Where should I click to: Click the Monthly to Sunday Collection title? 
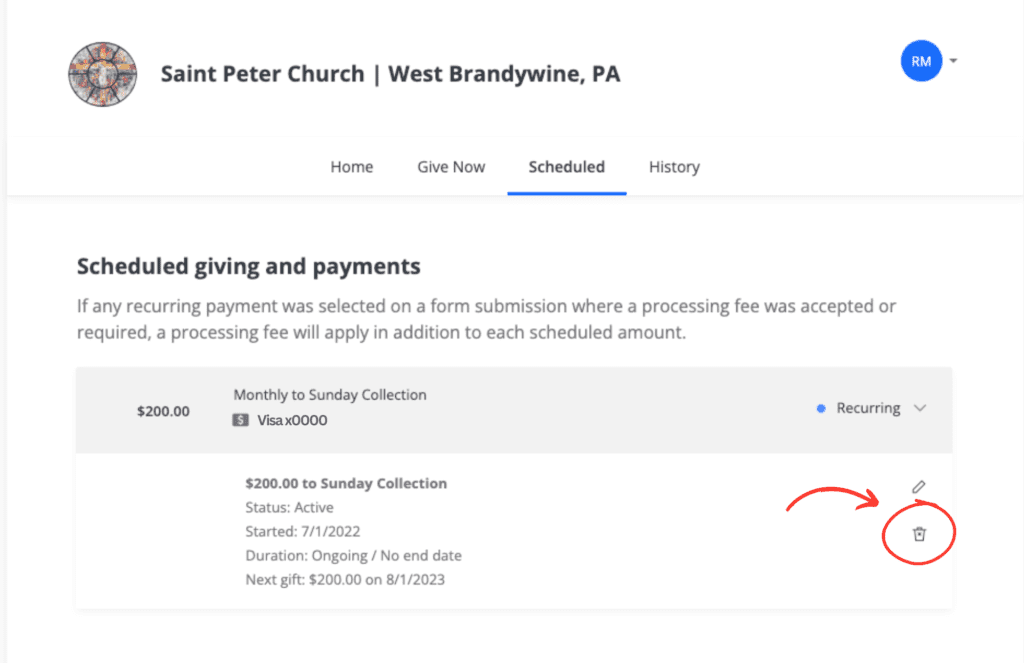[330, 395]
